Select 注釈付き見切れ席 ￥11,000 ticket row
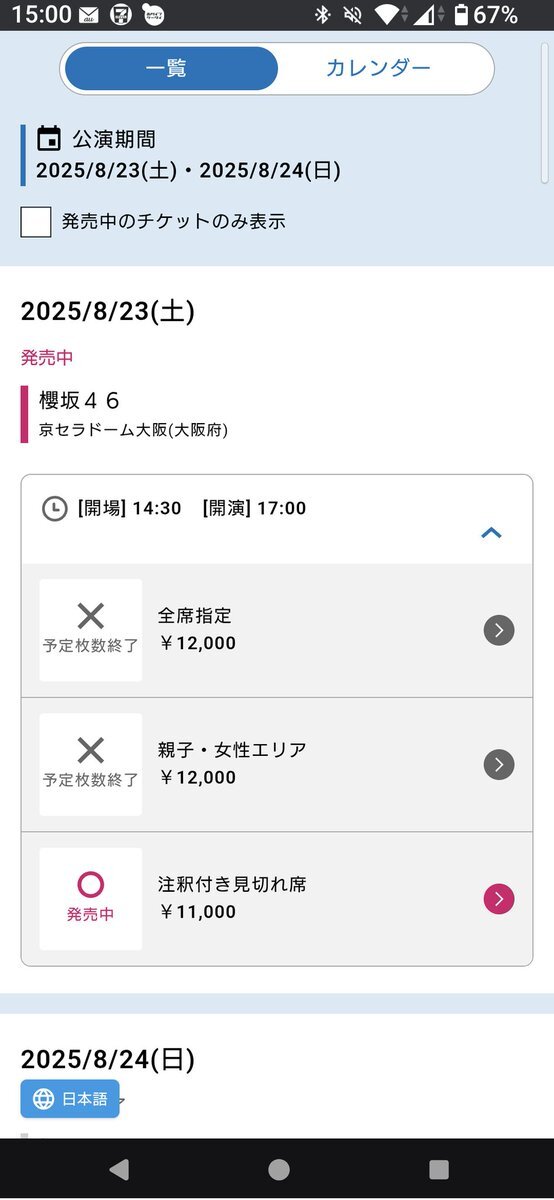554x1200 pixels. tap(277, 899)
